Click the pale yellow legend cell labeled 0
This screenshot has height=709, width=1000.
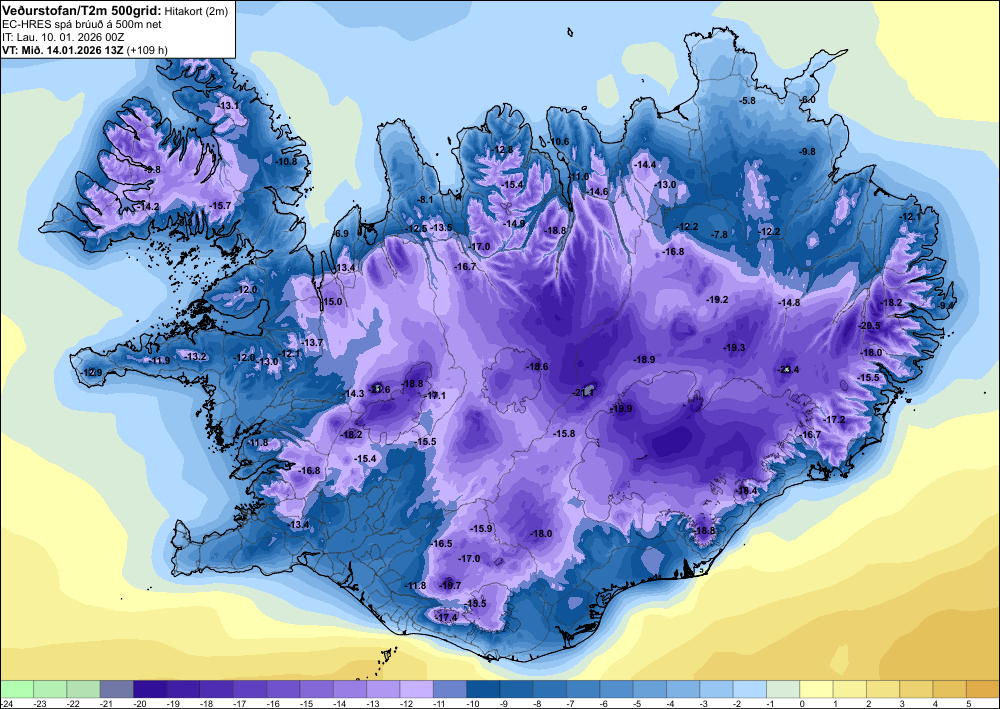(816, 689)
